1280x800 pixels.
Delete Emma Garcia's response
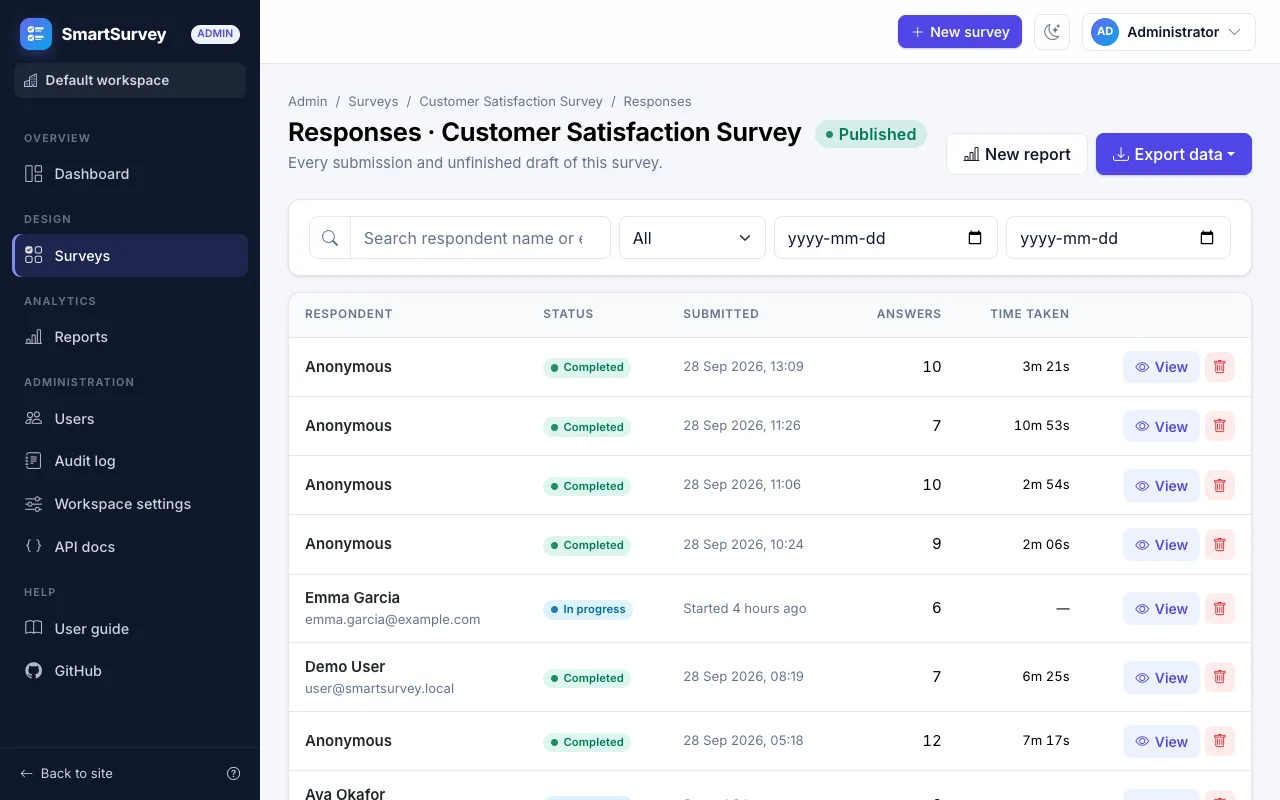(1220, 608)
